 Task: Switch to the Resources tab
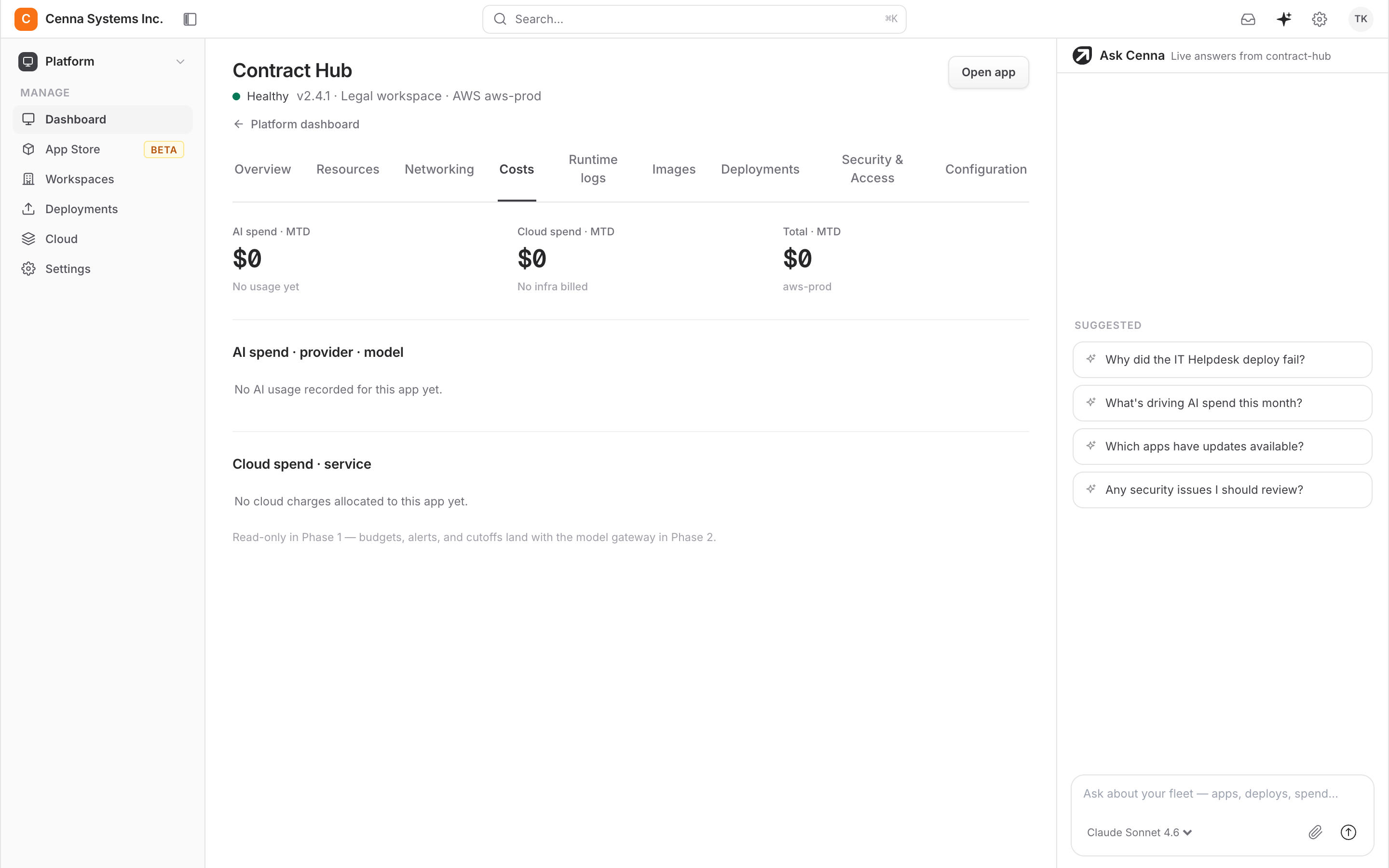coord(348,169)
